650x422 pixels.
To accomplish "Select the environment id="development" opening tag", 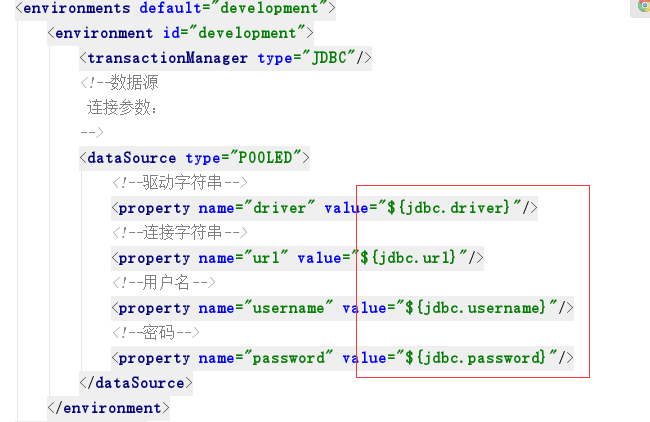I will point(180,33).
